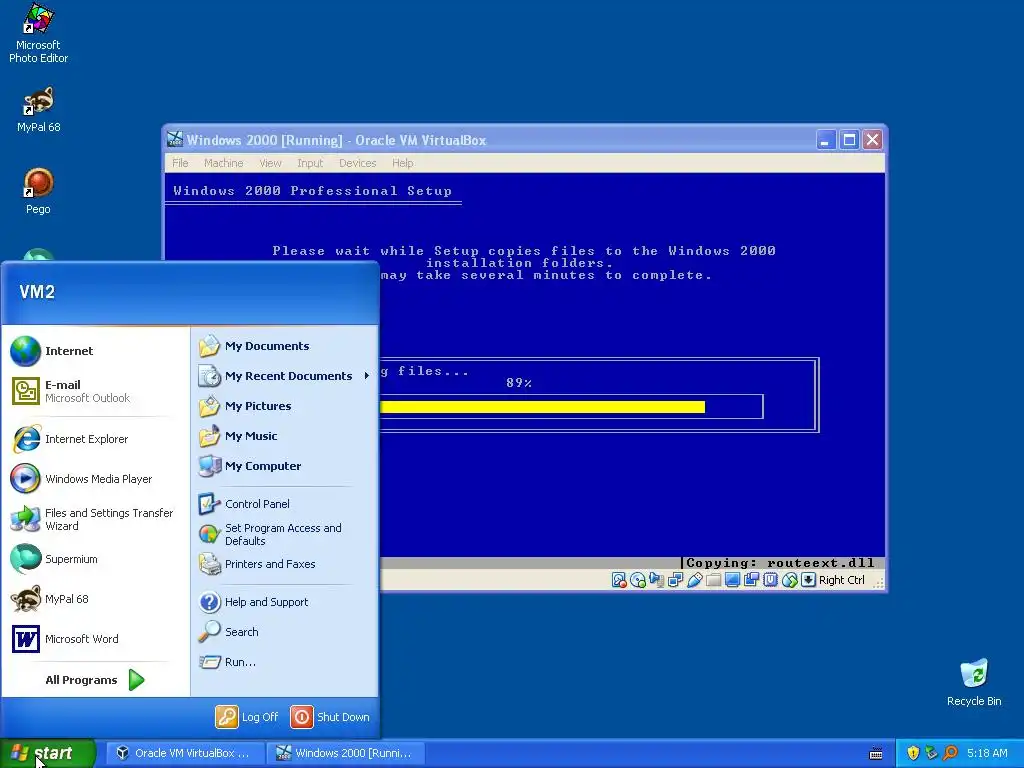Open Help menu in VirtualBox window
1024x768 pixels.
[402, 163]
